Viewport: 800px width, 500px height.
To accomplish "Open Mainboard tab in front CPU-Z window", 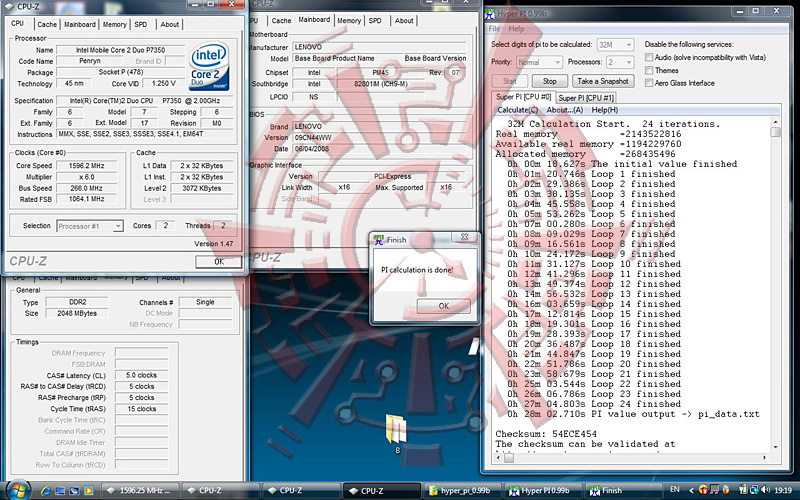I will point(80,24).
